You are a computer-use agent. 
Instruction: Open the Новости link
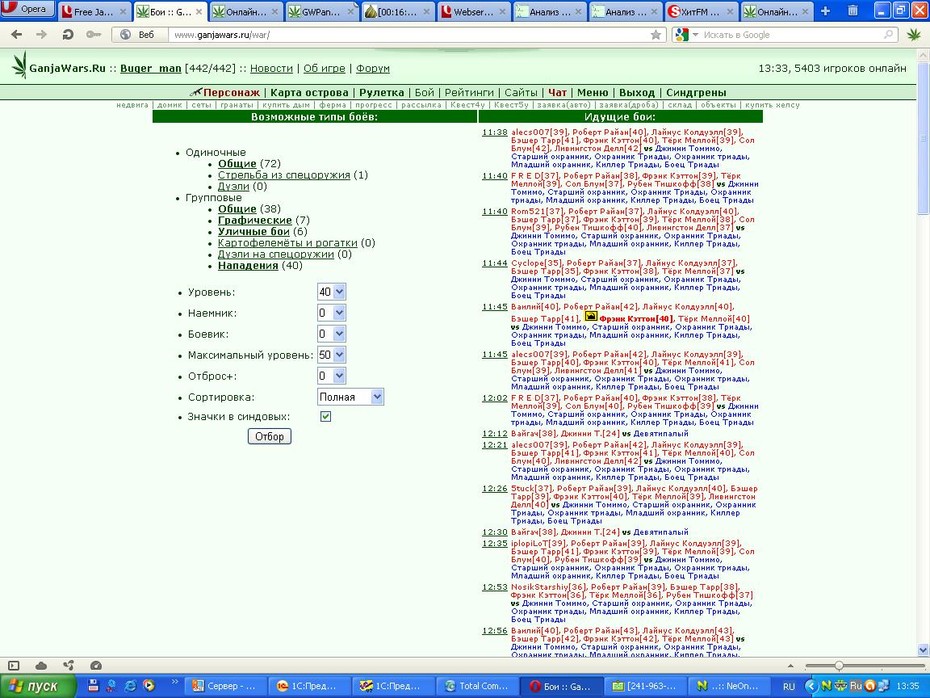pos(271,68)
